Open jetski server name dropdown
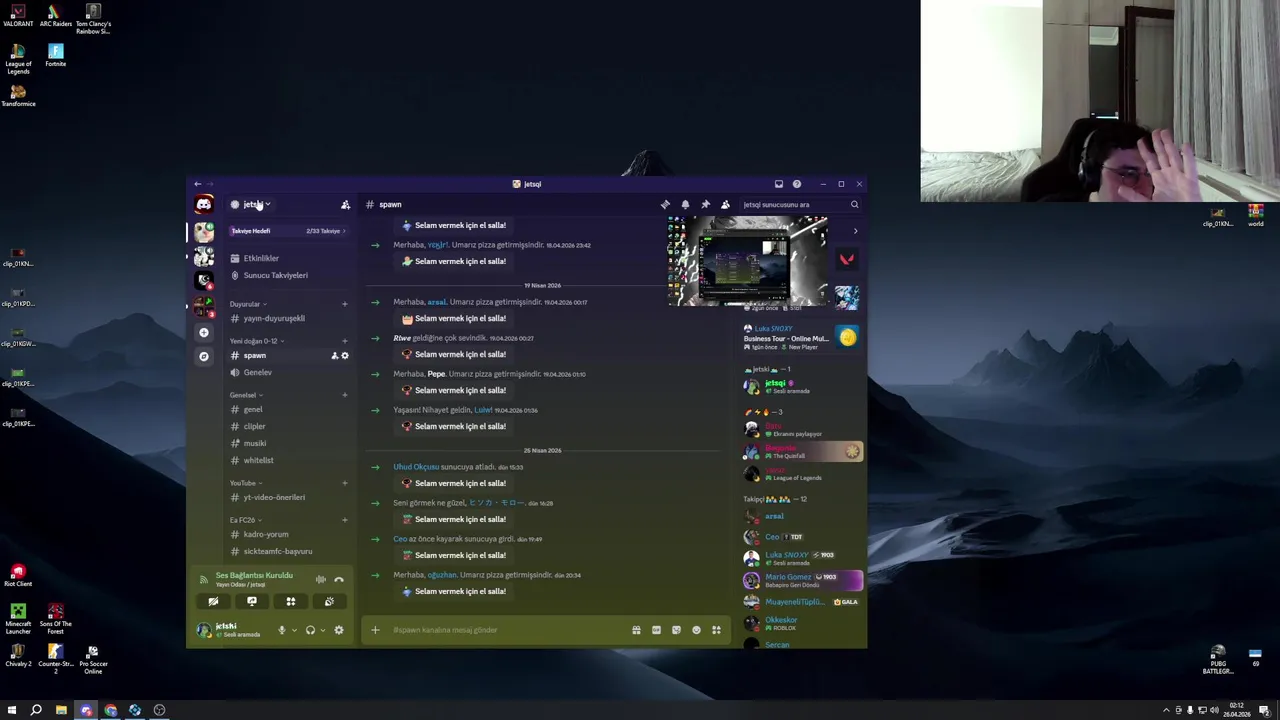This screenshot has height=720, width=1280. (252, 205)
